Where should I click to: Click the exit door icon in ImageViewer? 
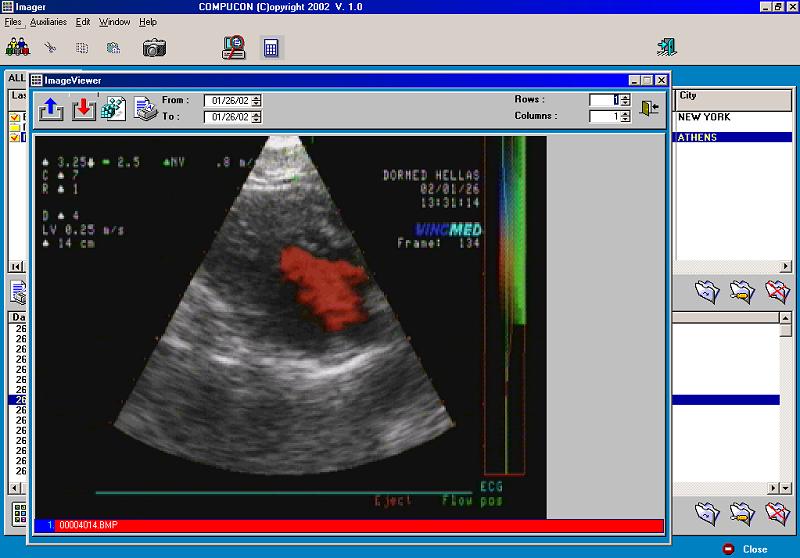pos(649,108)
